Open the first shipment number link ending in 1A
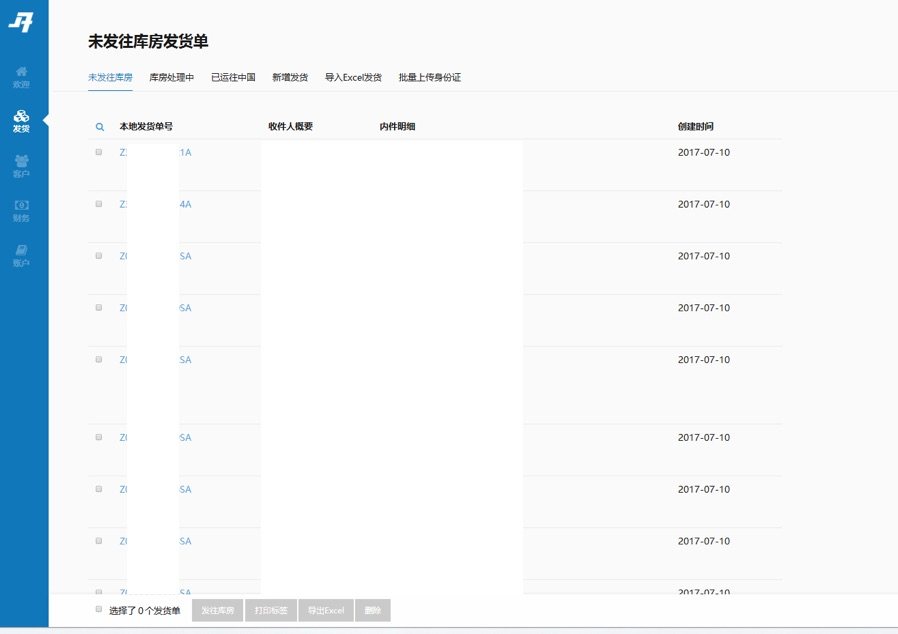Screen dimensions: 898x634 point(185,152)
